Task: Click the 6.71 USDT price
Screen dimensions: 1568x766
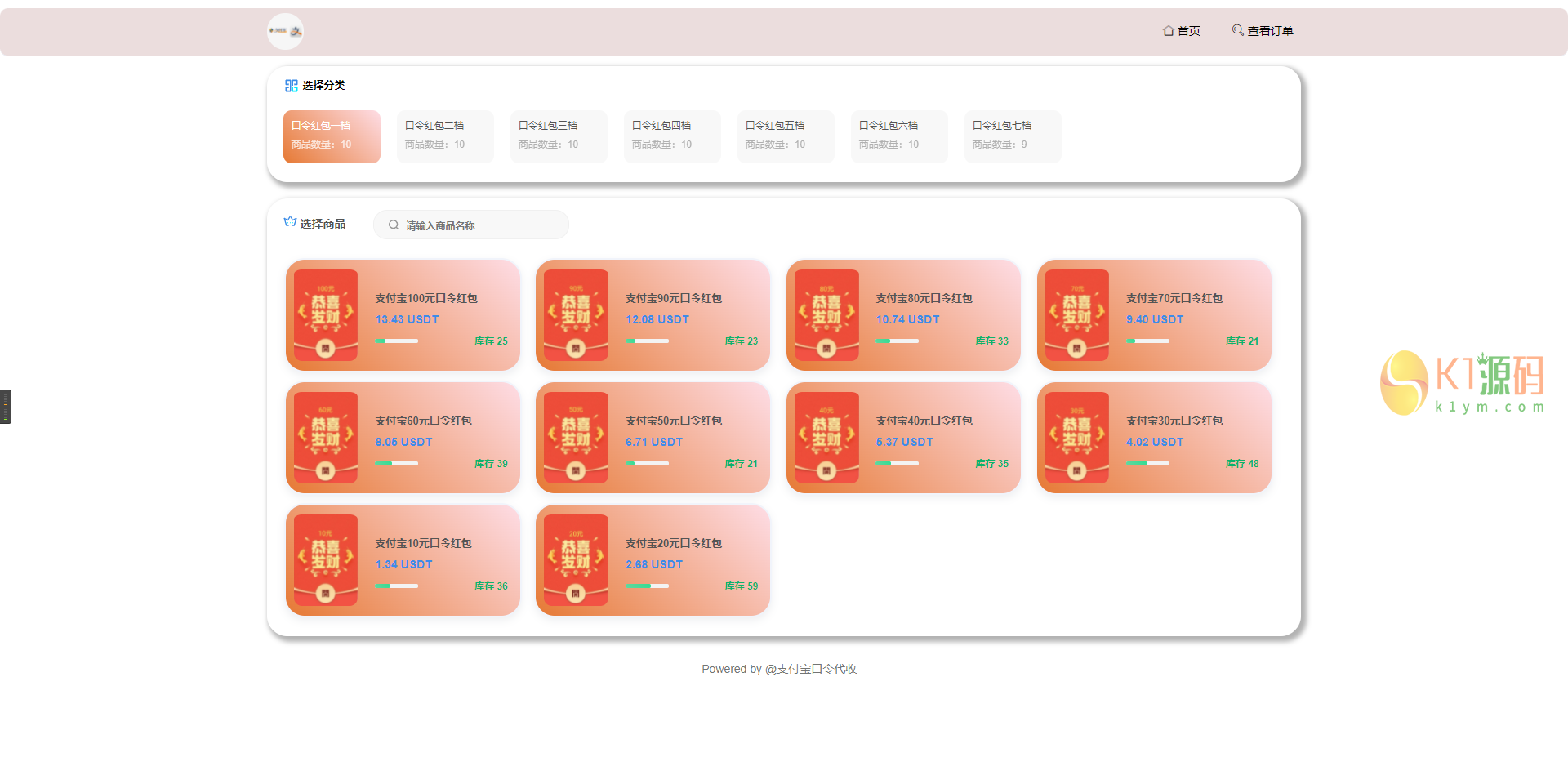Action: (654, 442)
